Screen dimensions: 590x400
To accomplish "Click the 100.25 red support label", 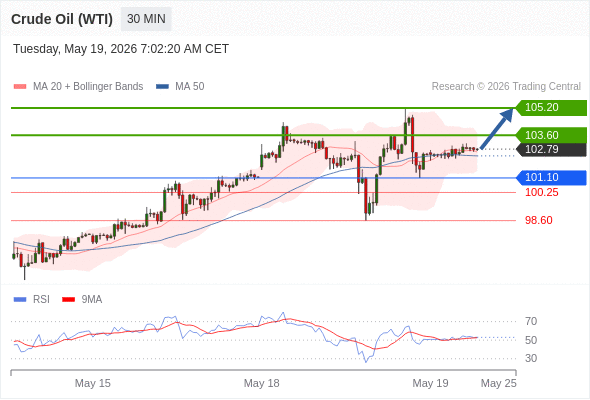I will (541, 192).
